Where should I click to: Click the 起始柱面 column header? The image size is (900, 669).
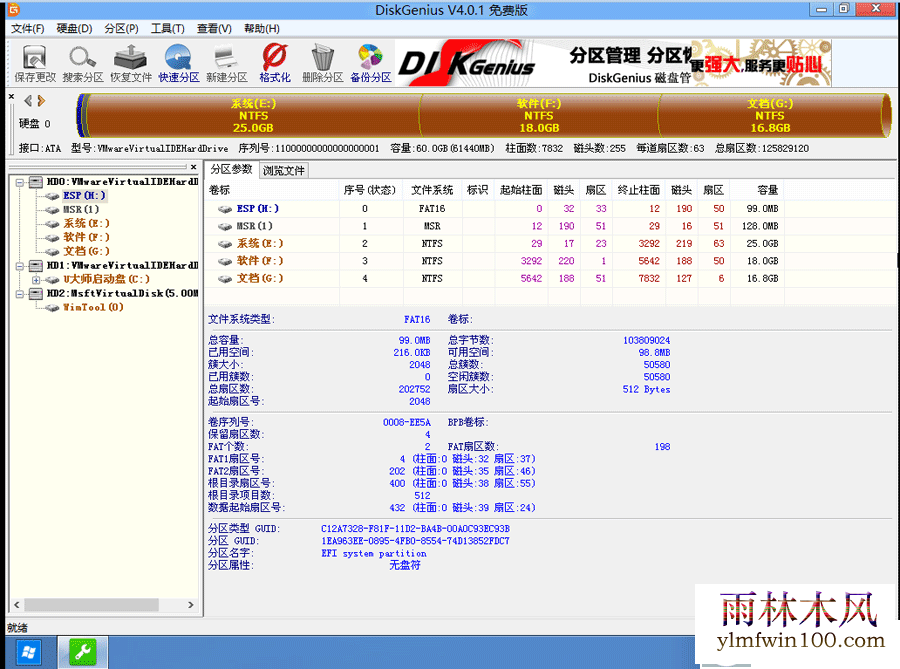(x=521, y=190)
